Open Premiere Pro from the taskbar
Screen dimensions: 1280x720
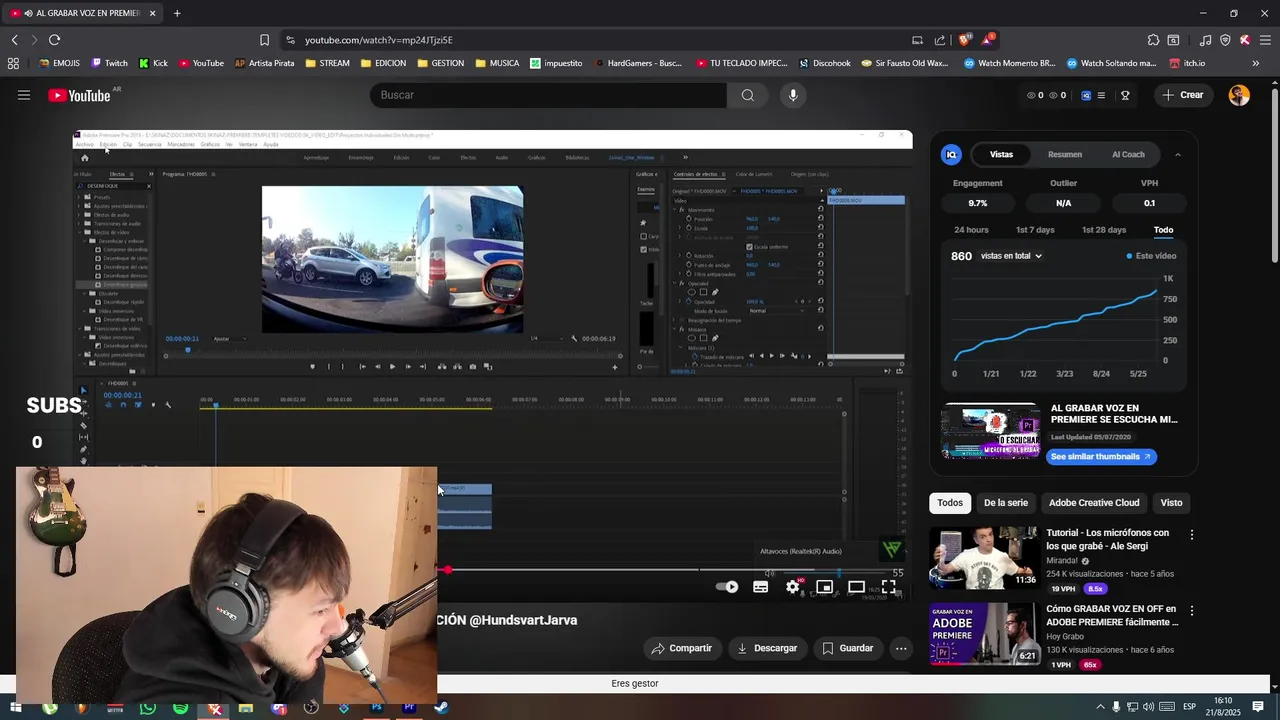point(409,708)
